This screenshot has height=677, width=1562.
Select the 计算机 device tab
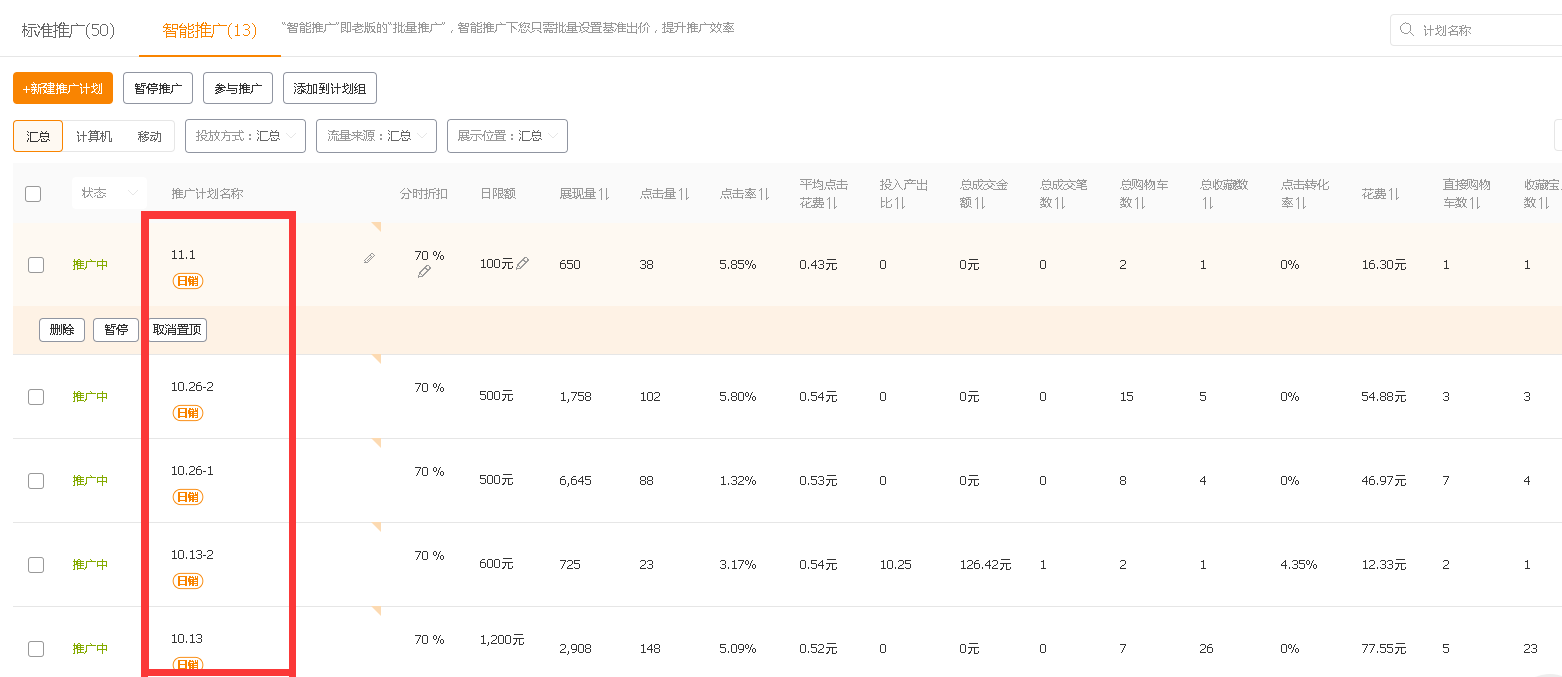(x=94, y=136)
